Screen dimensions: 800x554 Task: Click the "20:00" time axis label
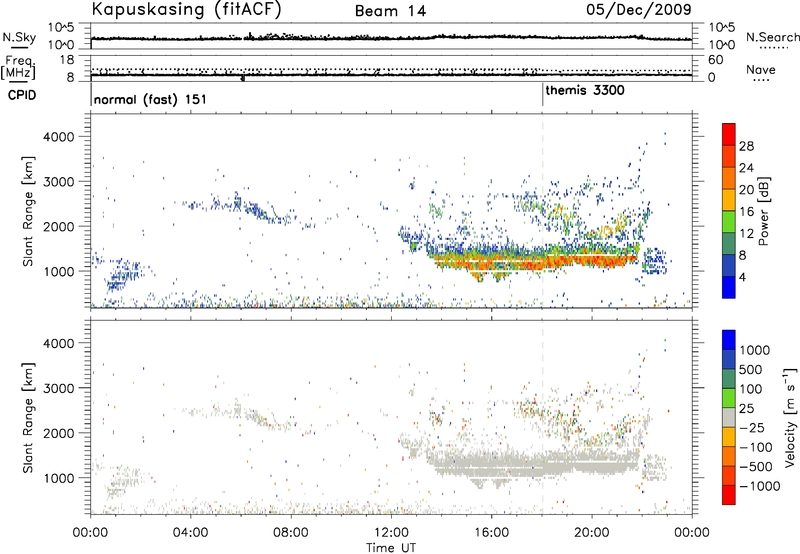point(592,532)
